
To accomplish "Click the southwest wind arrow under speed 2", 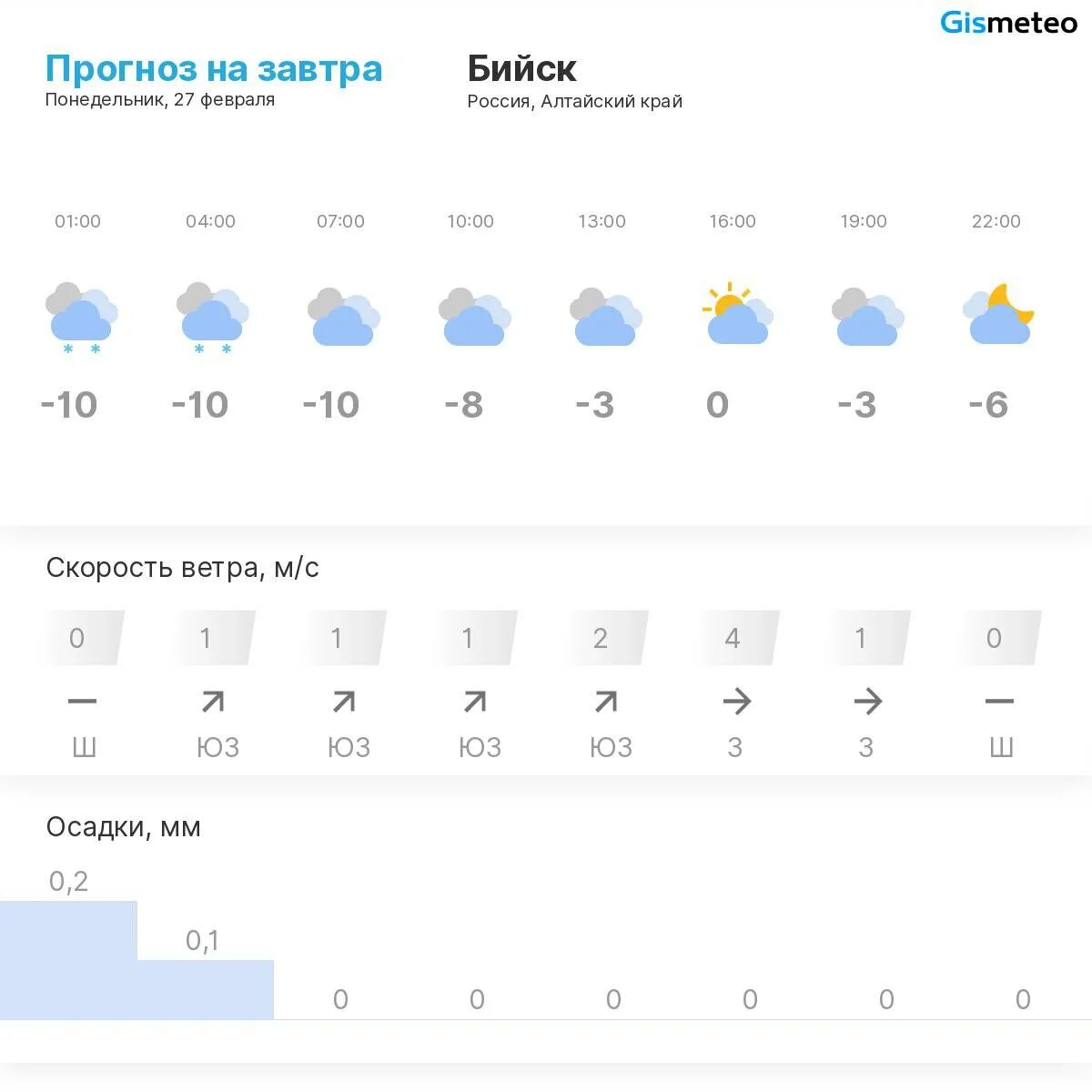I will click(x=606, y=701).
